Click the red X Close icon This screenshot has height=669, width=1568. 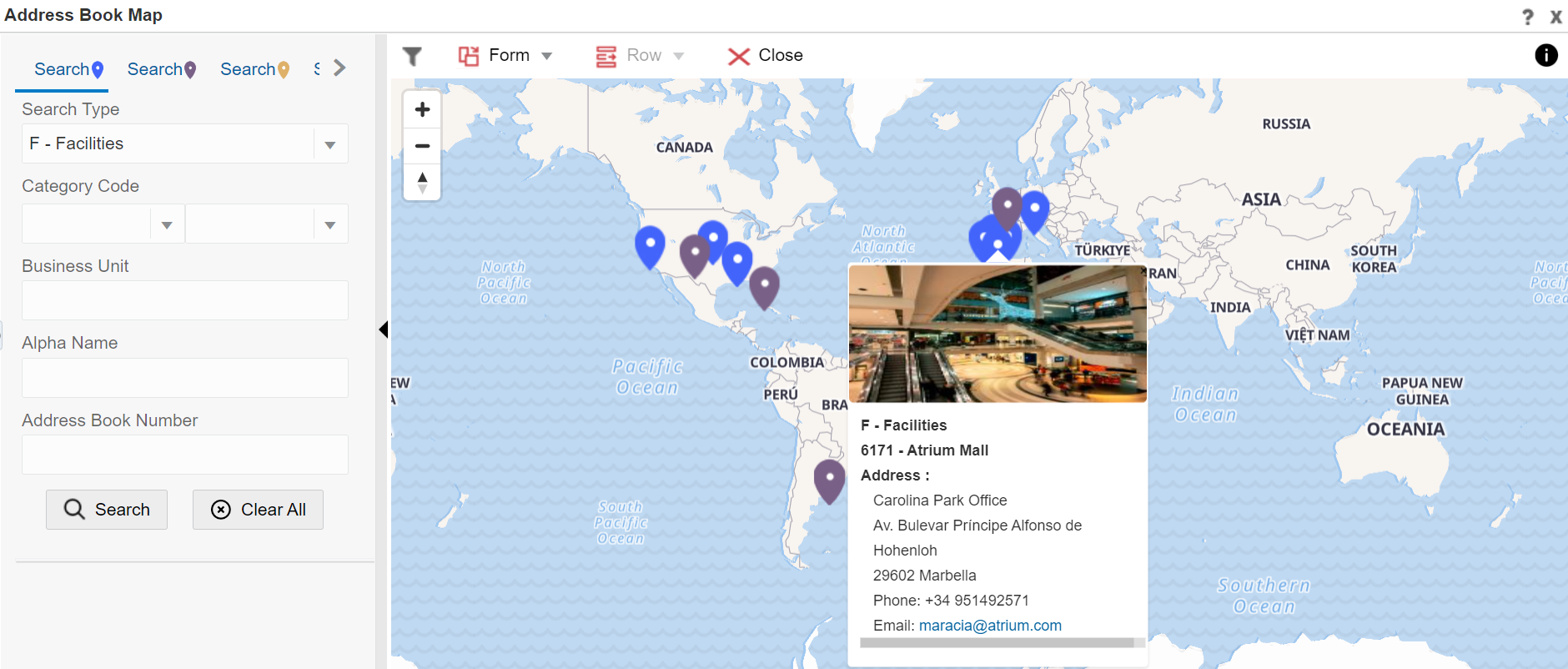pos(738,56)
